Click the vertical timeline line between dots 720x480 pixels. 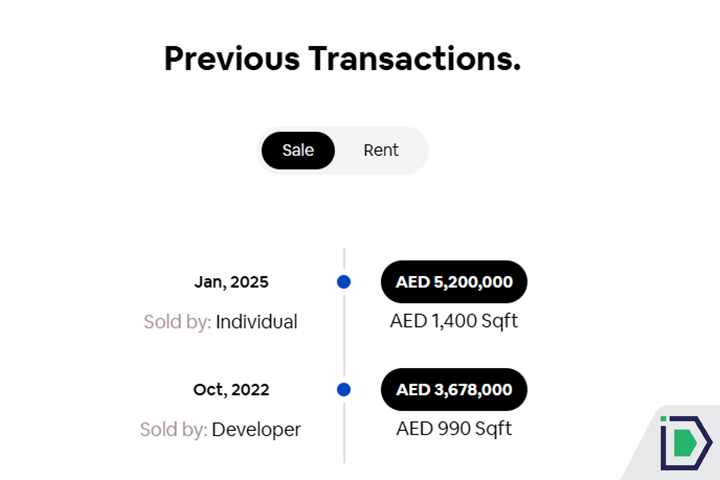click(x=344, y=336)
